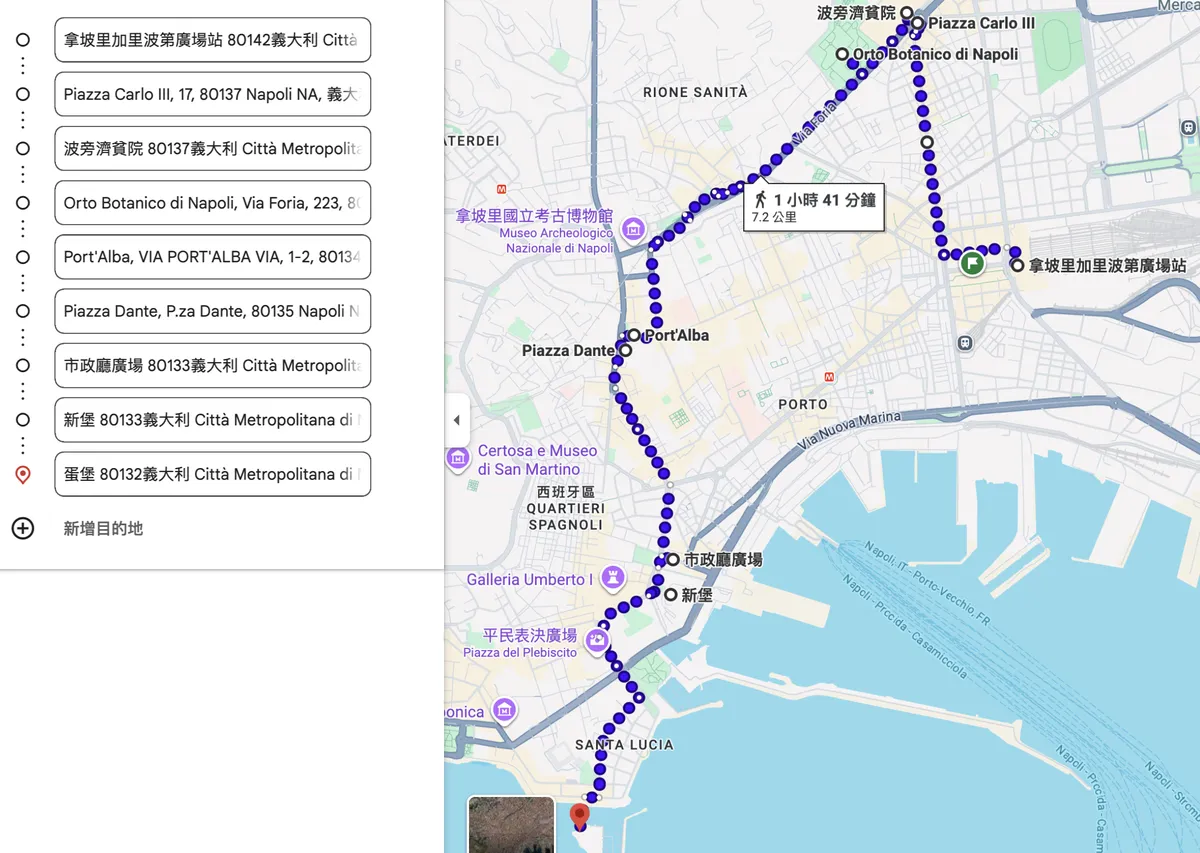Click the Via Nuova Marina road label
Viewport: 1200px width, 853px height.
[x=849, y=429]
